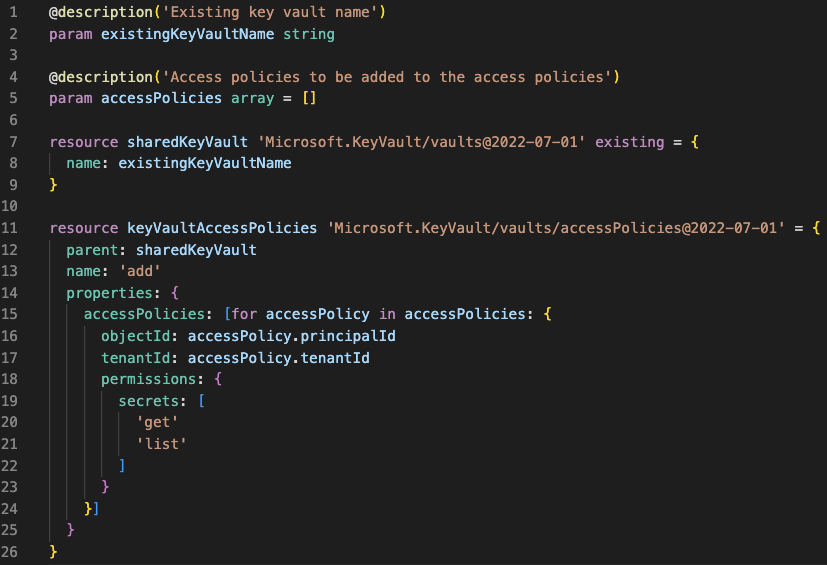Click the 'for' keyword on line 15

[x=244, y=314]
